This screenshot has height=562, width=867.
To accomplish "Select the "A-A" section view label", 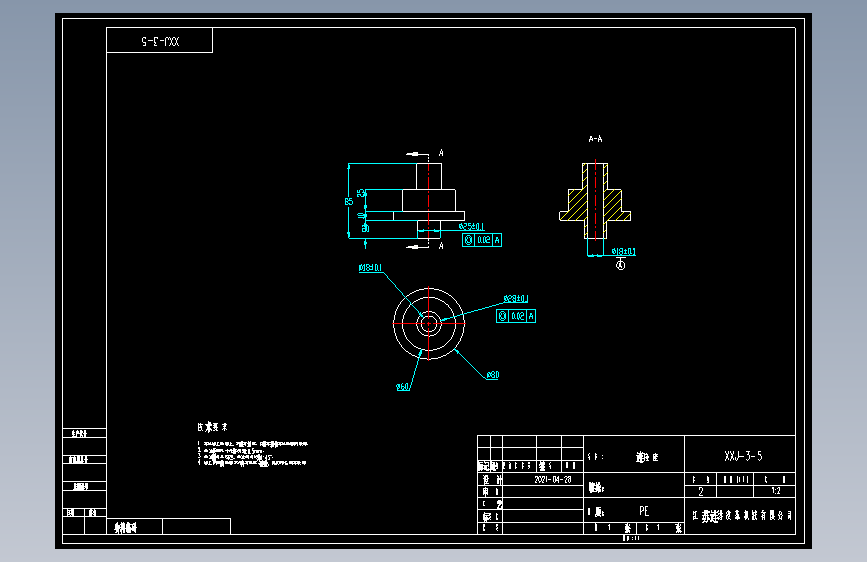I will [595, 139].
